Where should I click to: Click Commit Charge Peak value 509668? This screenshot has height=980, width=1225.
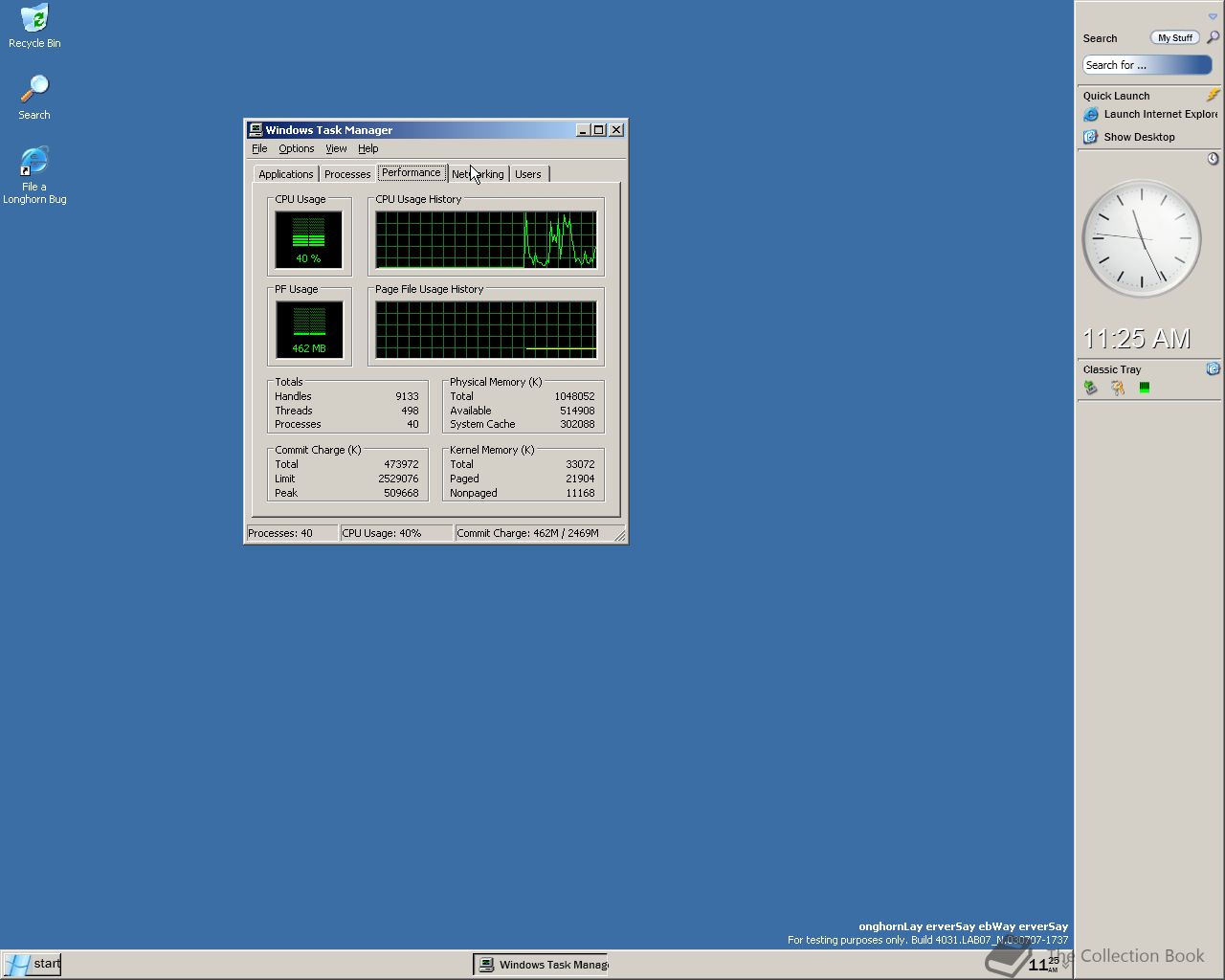(401, 493)
